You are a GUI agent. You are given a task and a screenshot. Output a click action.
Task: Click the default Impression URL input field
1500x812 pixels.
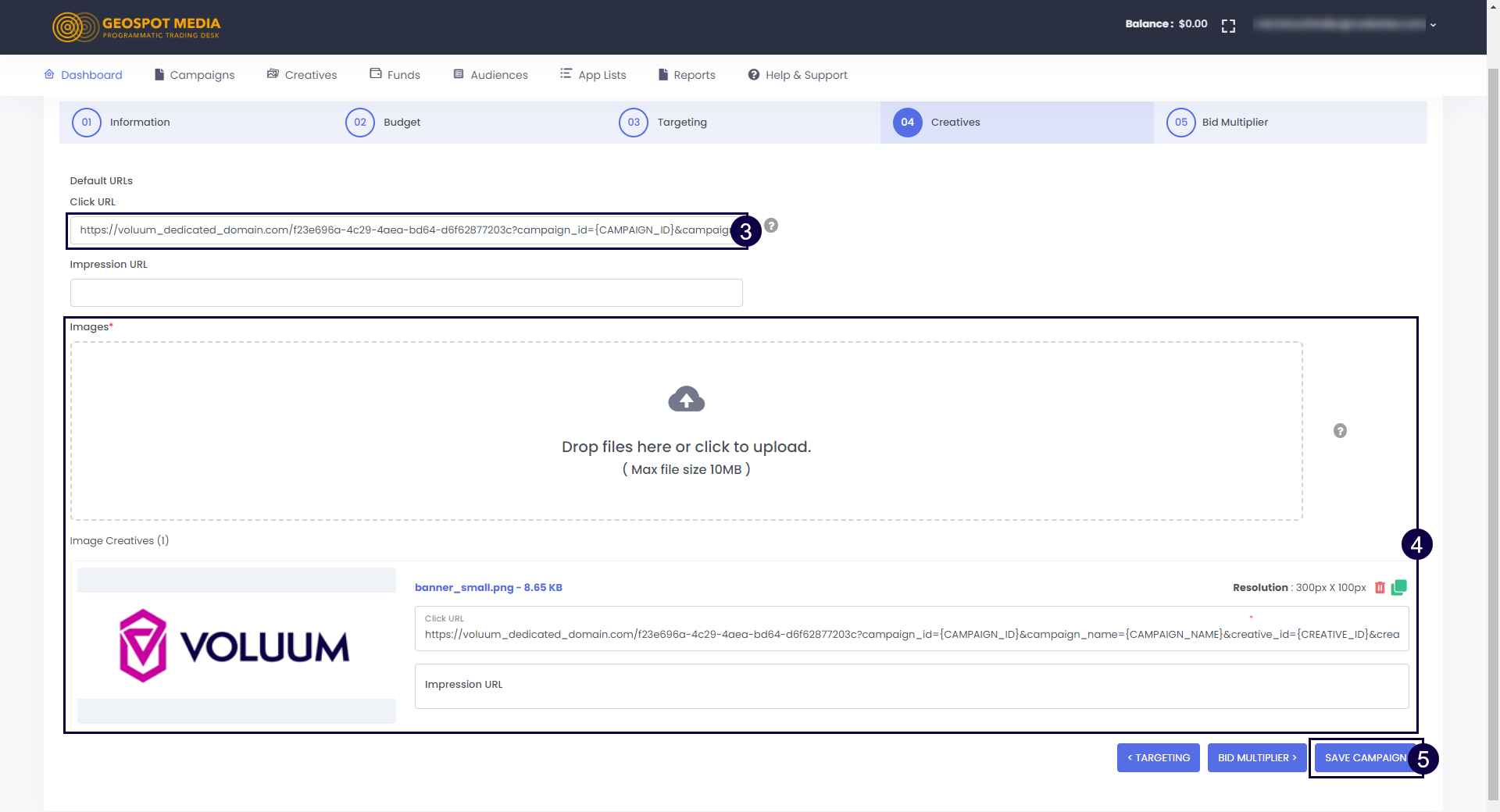406,293
